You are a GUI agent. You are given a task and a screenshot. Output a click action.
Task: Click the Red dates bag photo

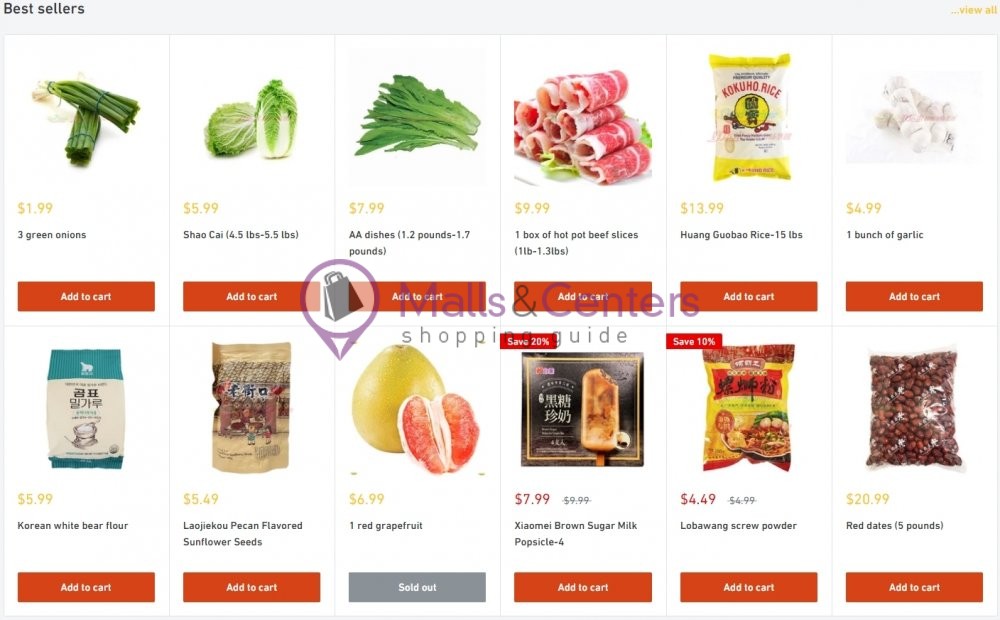[x=913, y=408]
